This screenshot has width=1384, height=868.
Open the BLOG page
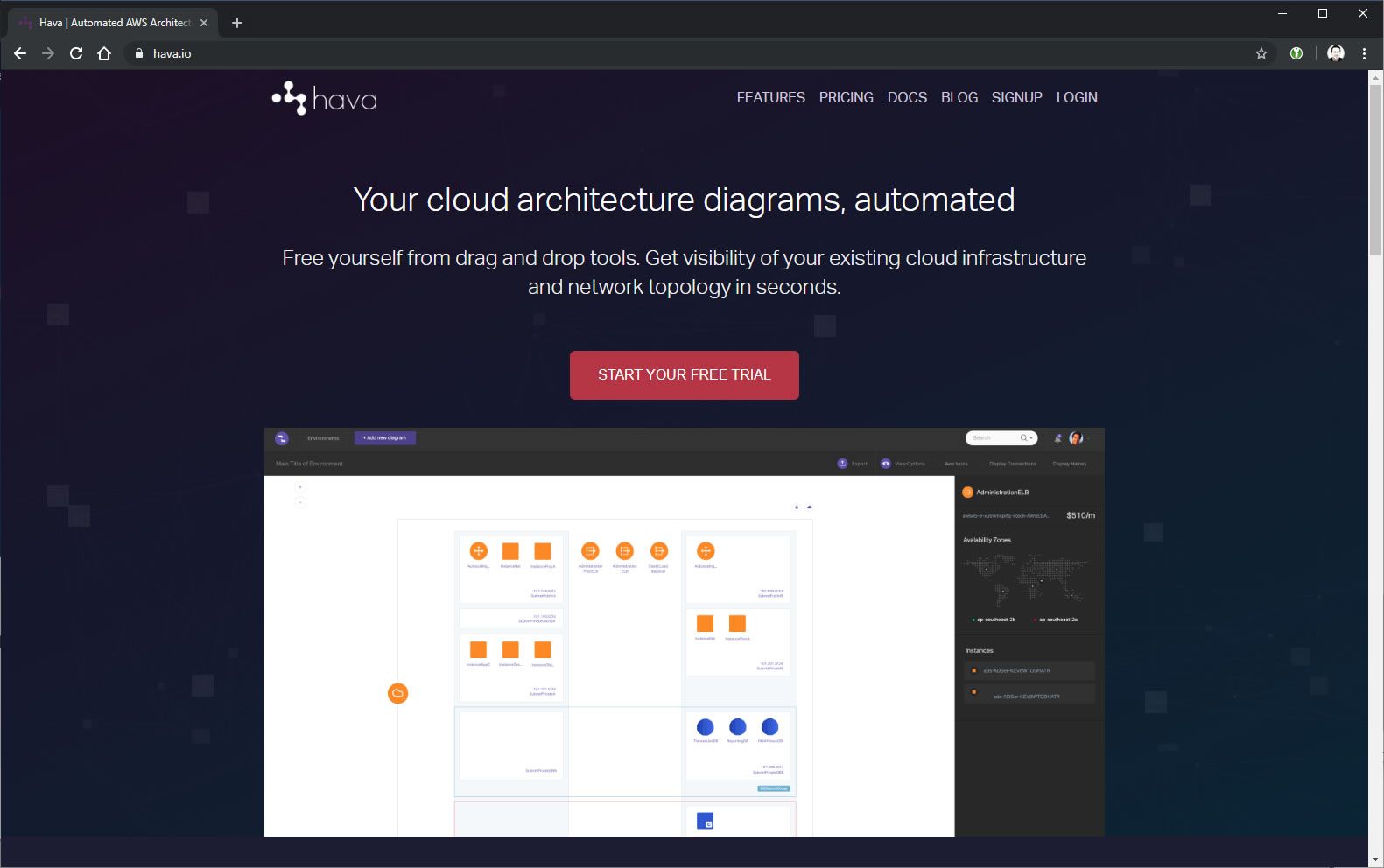pos(959,97)
